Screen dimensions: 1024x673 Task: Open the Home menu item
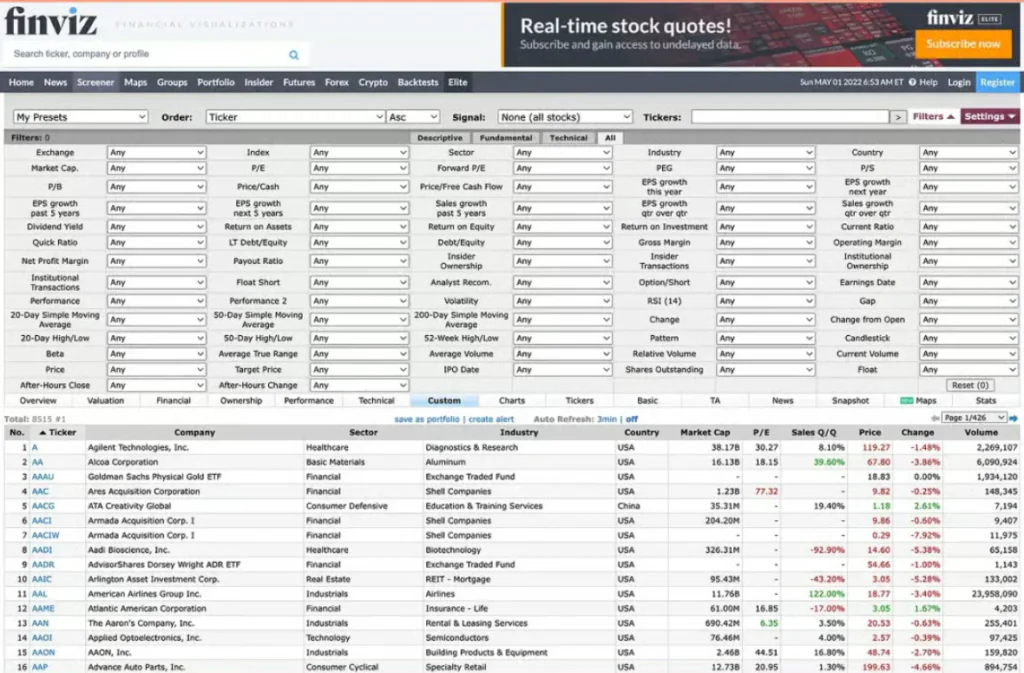coord(21,82)
